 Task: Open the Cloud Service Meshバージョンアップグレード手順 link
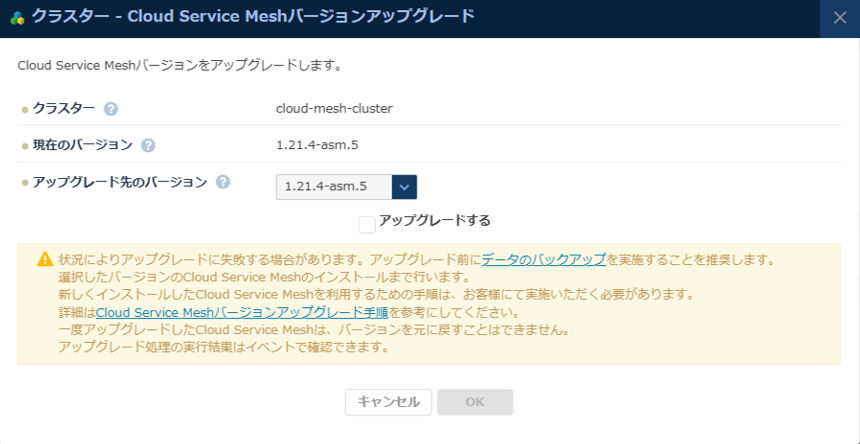pyautogui.click(x=242, y=313)
